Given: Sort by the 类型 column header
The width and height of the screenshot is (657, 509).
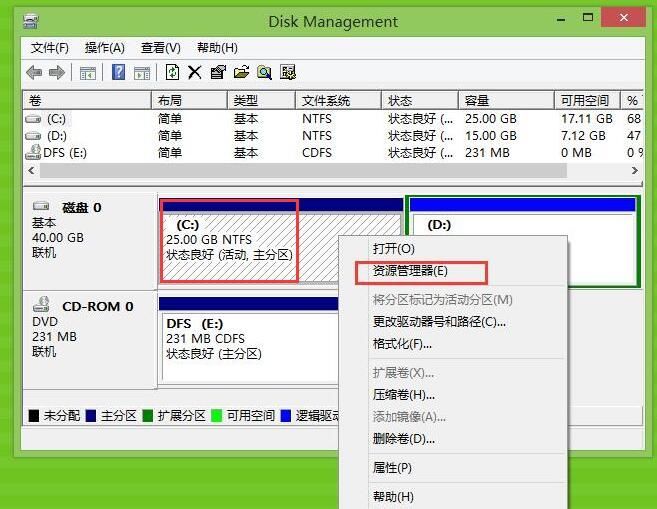Looking at the screenshot, I should [x=261, y=101].
